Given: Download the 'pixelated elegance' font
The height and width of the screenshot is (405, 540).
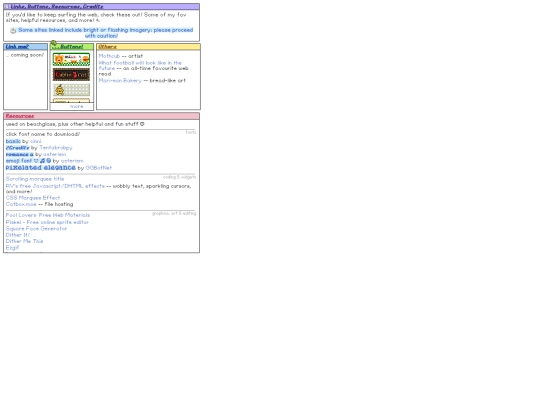Looking at the screenshot, I should (40, 168).
